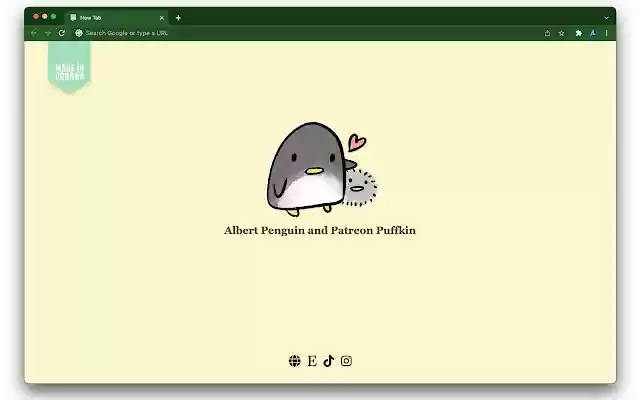Expand the tab search chevron
Screen dimensions: 640x400
click(x=607, y=18)
